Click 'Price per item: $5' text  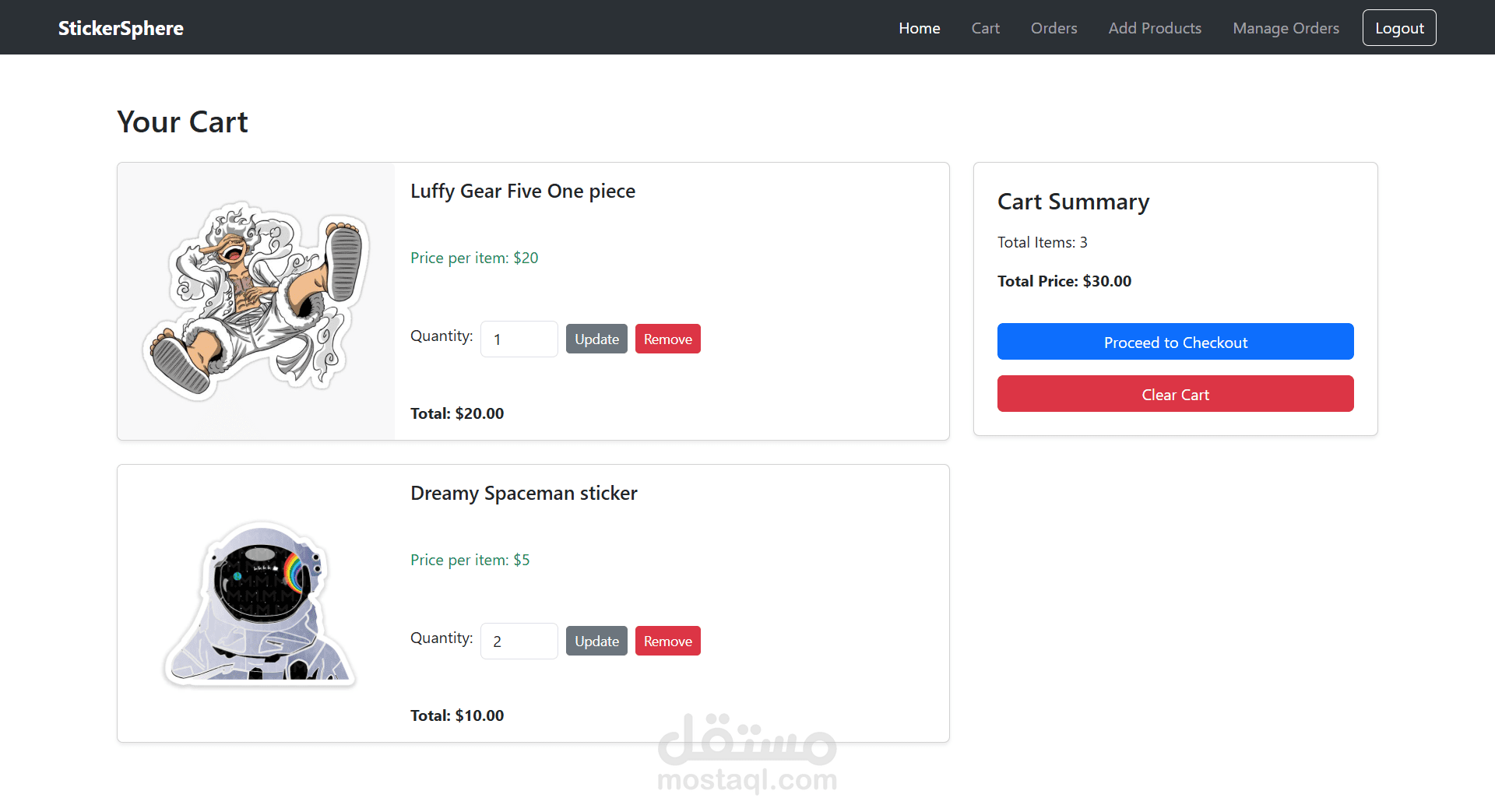point(470,560)
